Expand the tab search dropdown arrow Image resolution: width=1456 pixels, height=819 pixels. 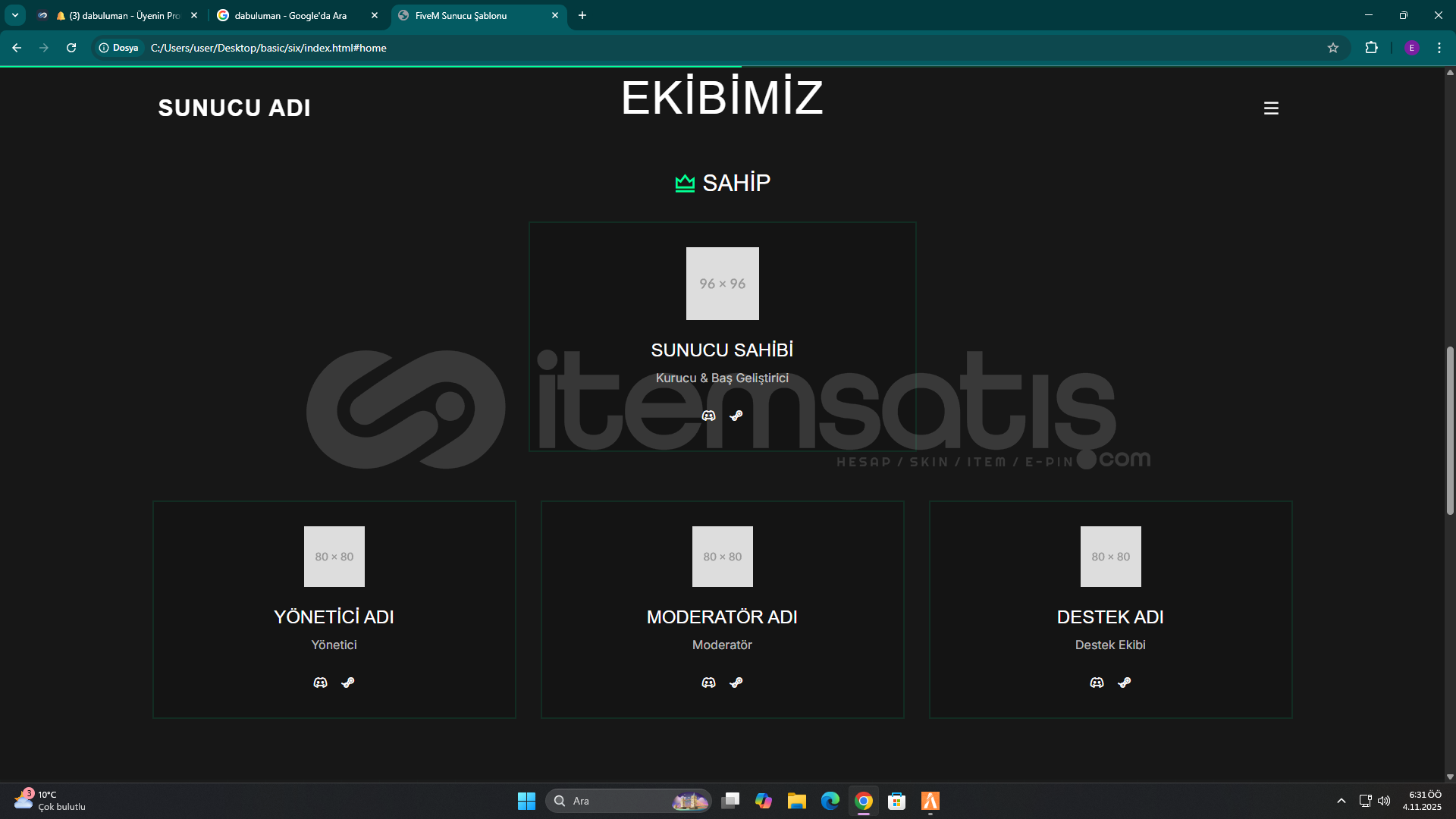click(x=14, y=15)
